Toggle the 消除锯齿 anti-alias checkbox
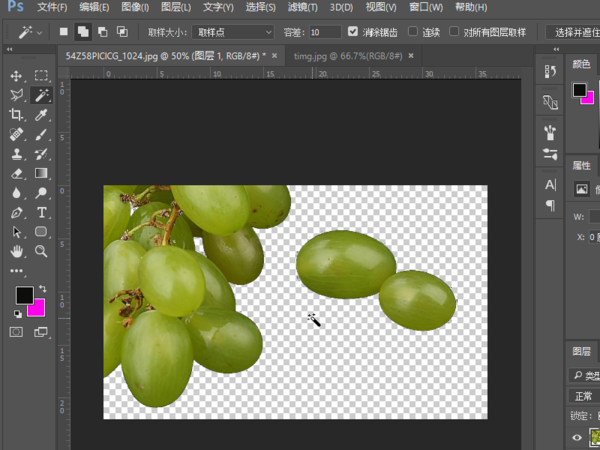 (352, 31)
